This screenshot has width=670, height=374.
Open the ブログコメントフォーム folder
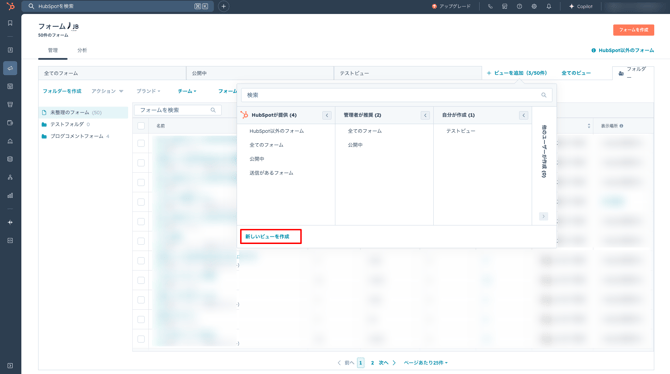[76, 136]
